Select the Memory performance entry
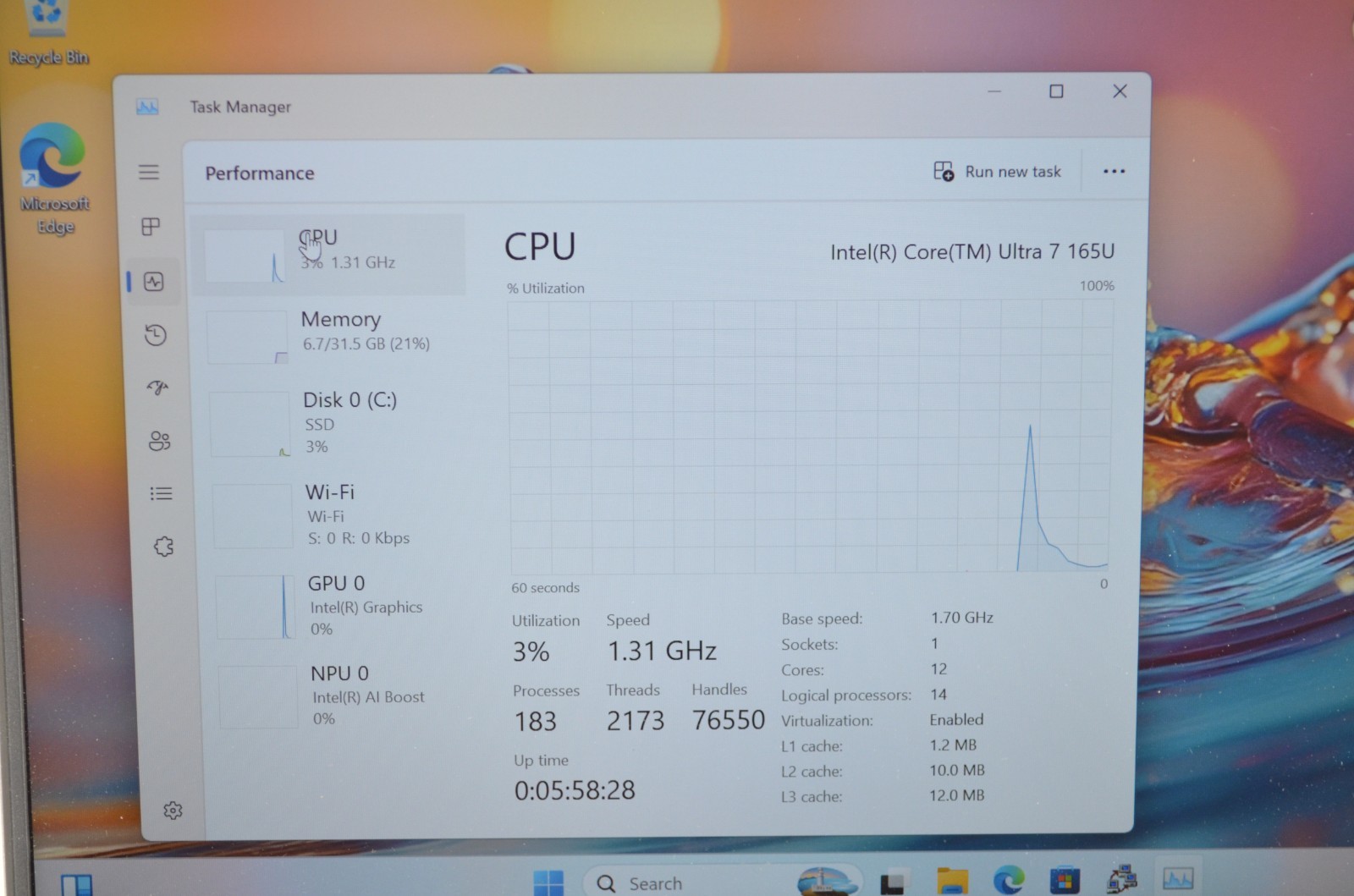This screenshot has height=896, width=1354. [332, 335]
